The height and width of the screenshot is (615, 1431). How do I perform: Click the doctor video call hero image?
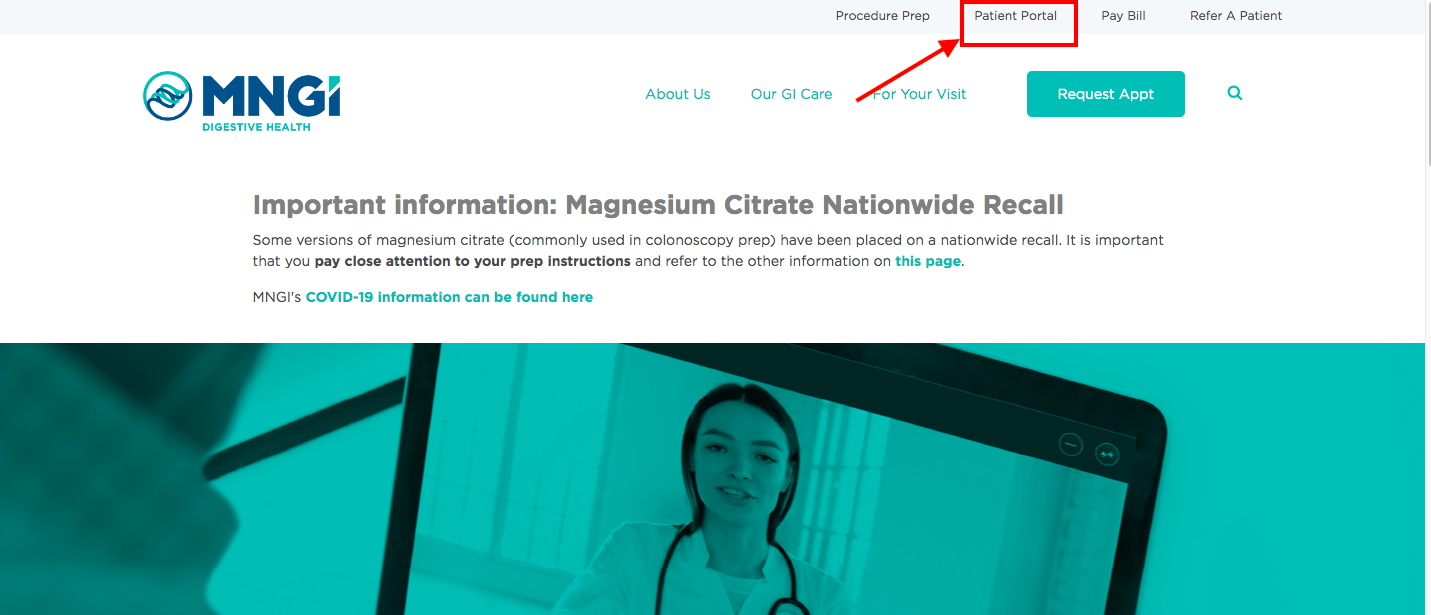click(712, 479)
